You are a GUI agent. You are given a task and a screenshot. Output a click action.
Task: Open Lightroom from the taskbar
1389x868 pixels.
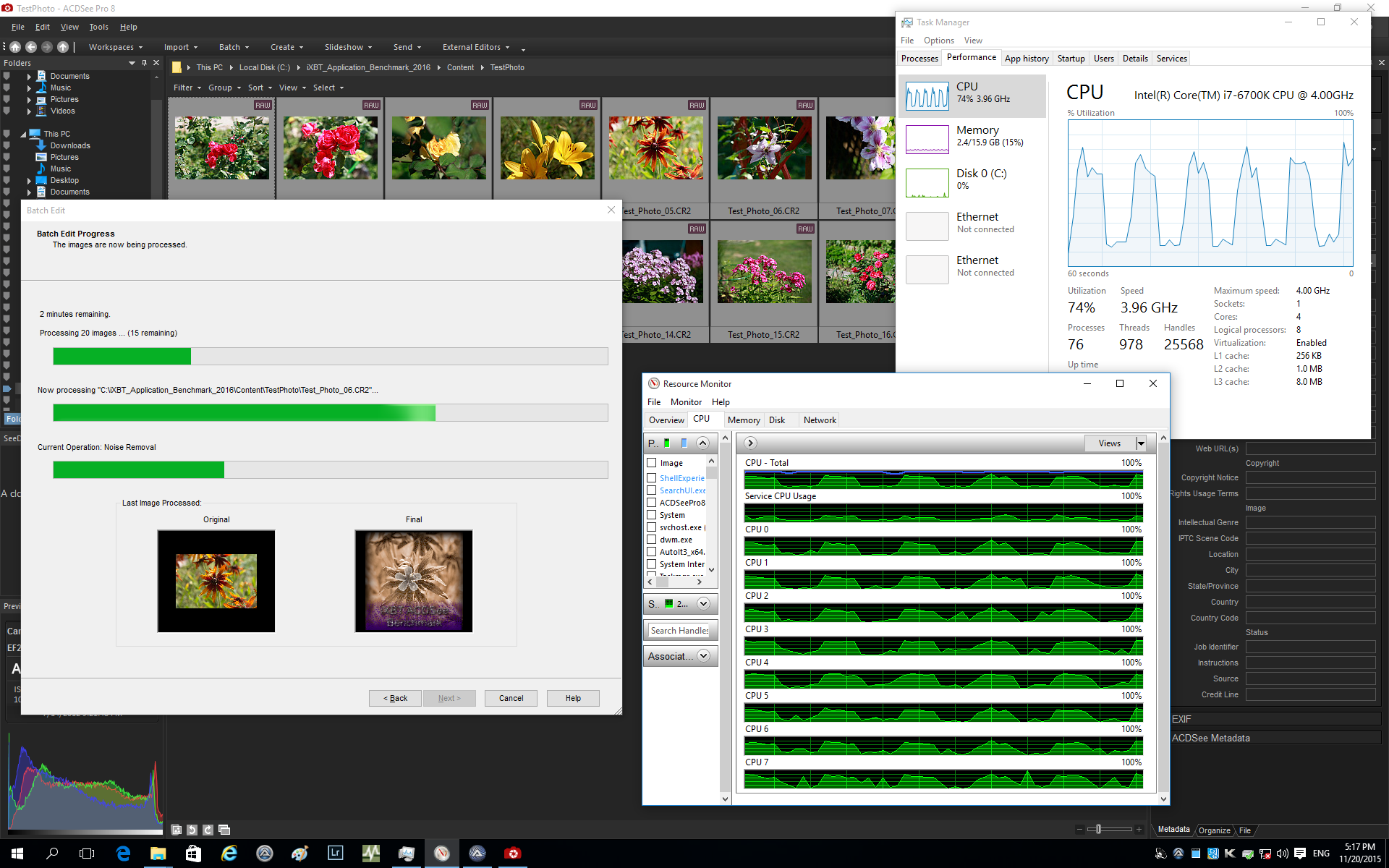(x=336, y=854)
